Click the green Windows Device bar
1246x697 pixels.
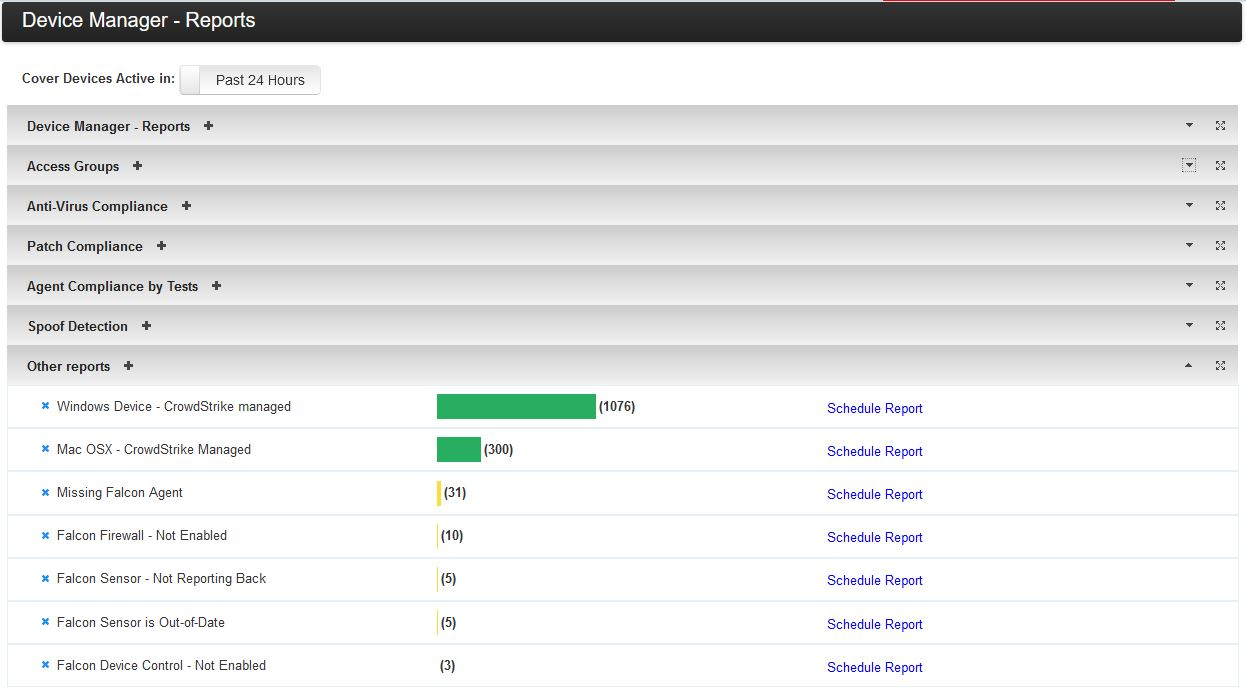[x=516, y=406]
